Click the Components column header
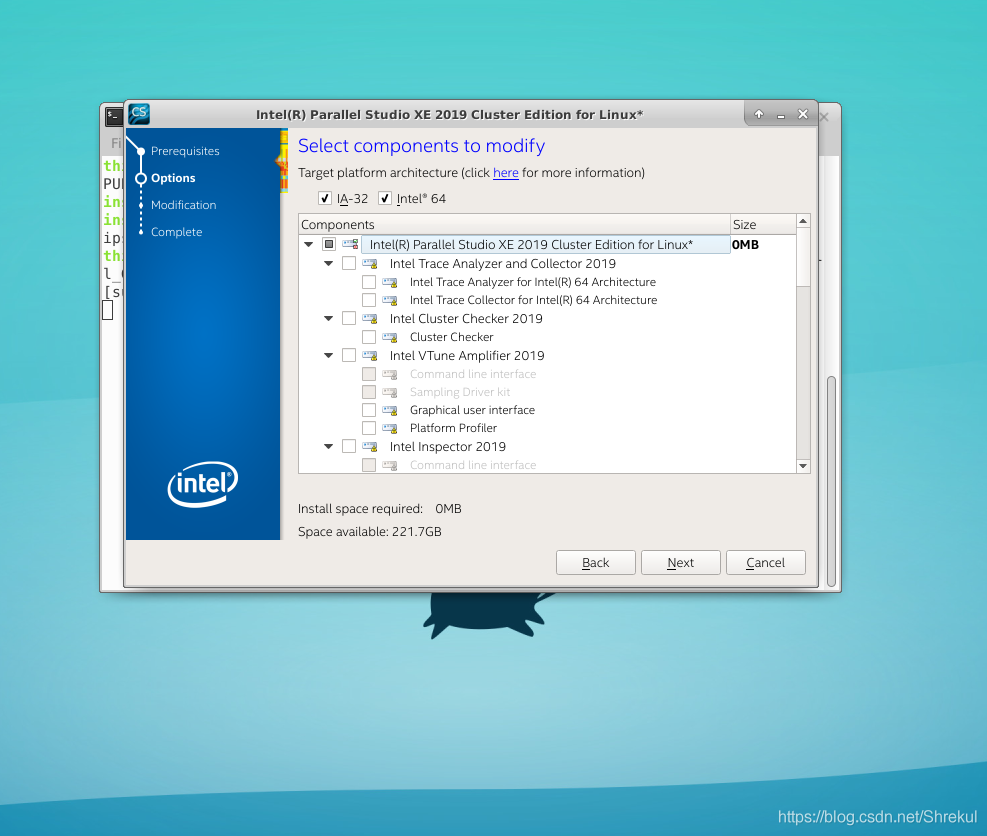The height and width of the screenshot is (836, 987). click(x=514, y=225)
